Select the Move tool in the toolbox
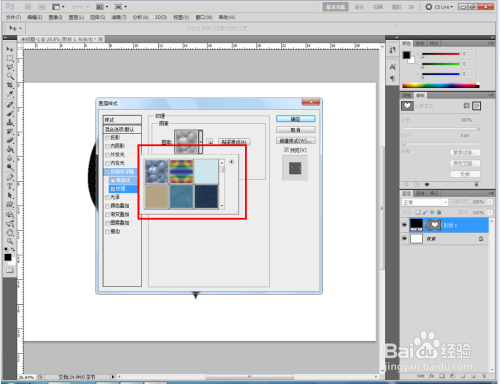500x384 pixels. point(10,49)
